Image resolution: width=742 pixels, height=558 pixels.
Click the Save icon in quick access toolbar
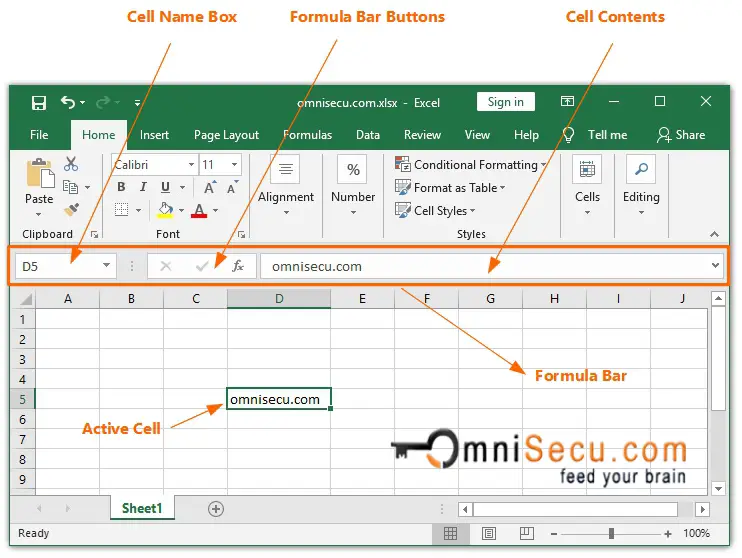39,102
